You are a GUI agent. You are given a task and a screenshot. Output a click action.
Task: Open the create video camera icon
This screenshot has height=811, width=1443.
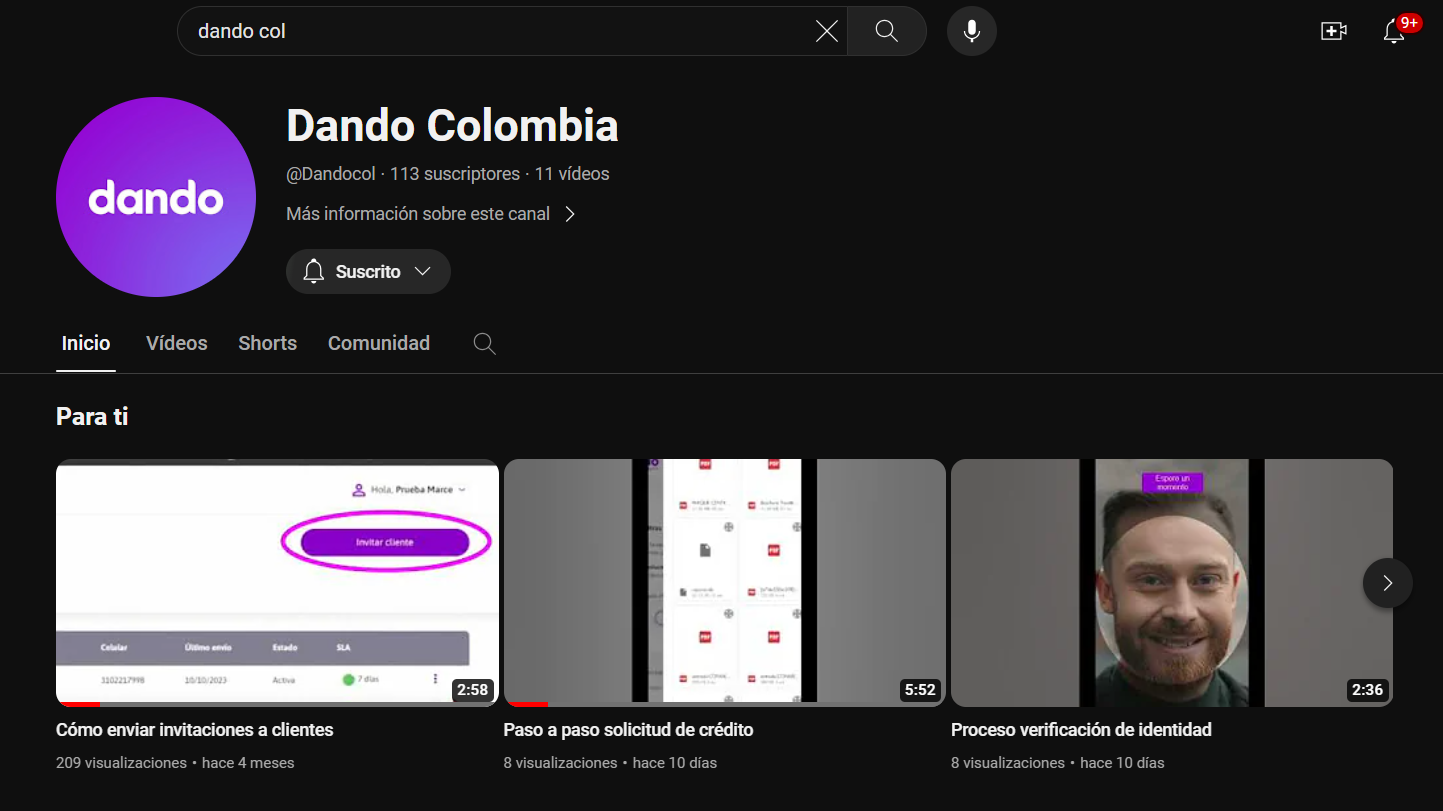[x=1333, y=31]
